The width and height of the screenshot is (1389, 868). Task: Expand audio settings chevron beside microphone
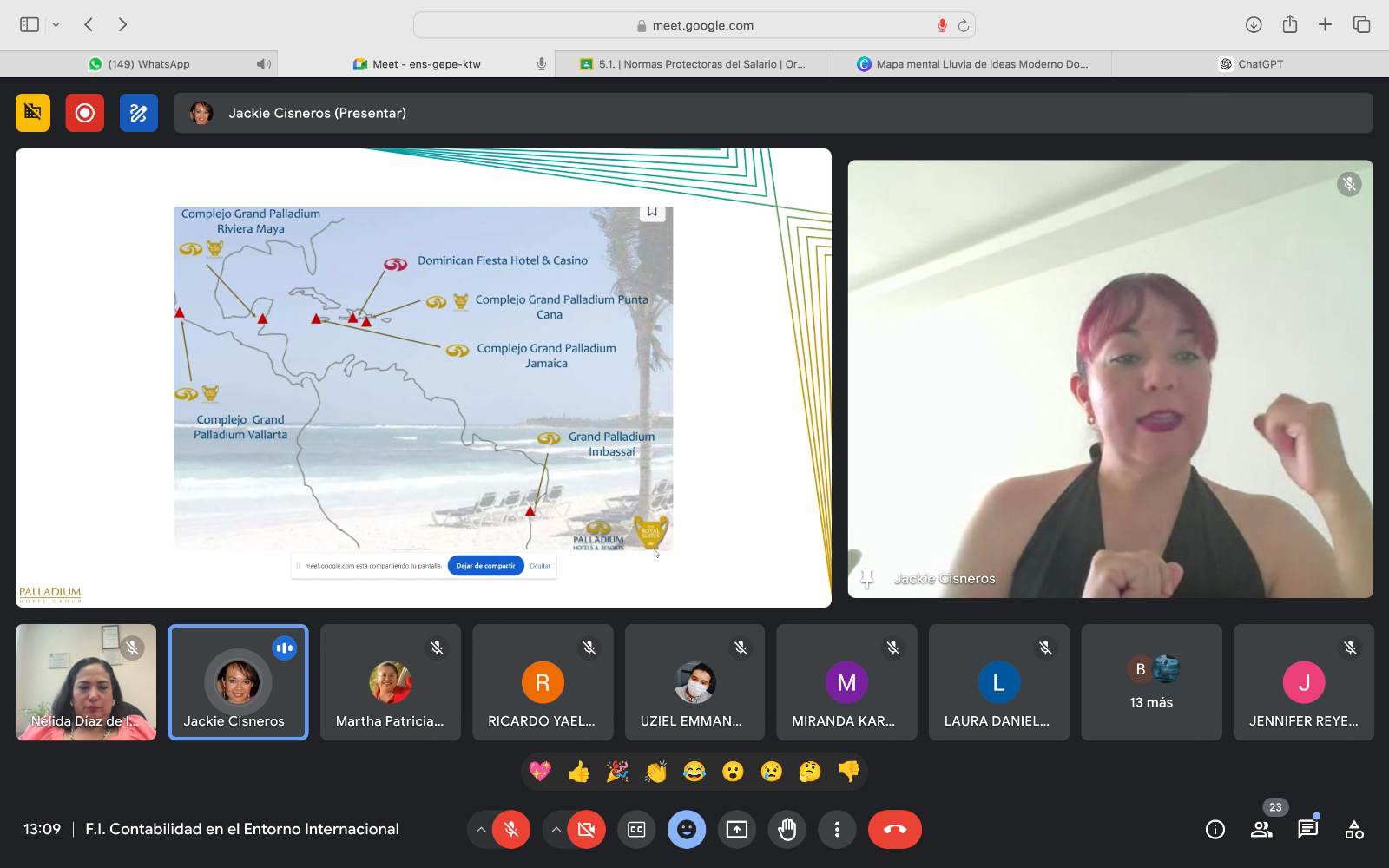[480, 830]
